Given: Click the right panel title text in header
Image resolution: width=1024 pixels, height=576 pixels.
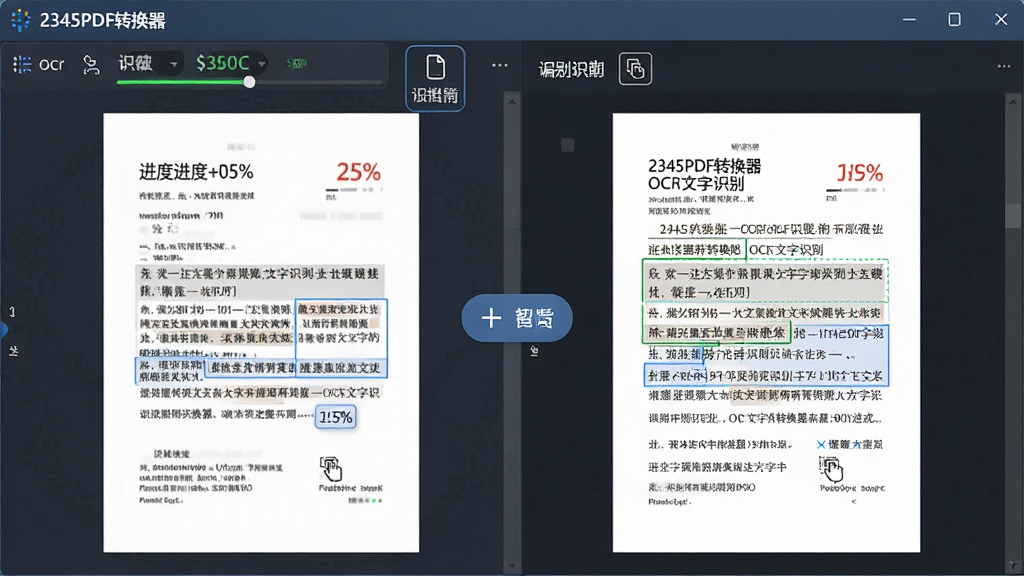Looking at the screenshot, I should 571,69.
